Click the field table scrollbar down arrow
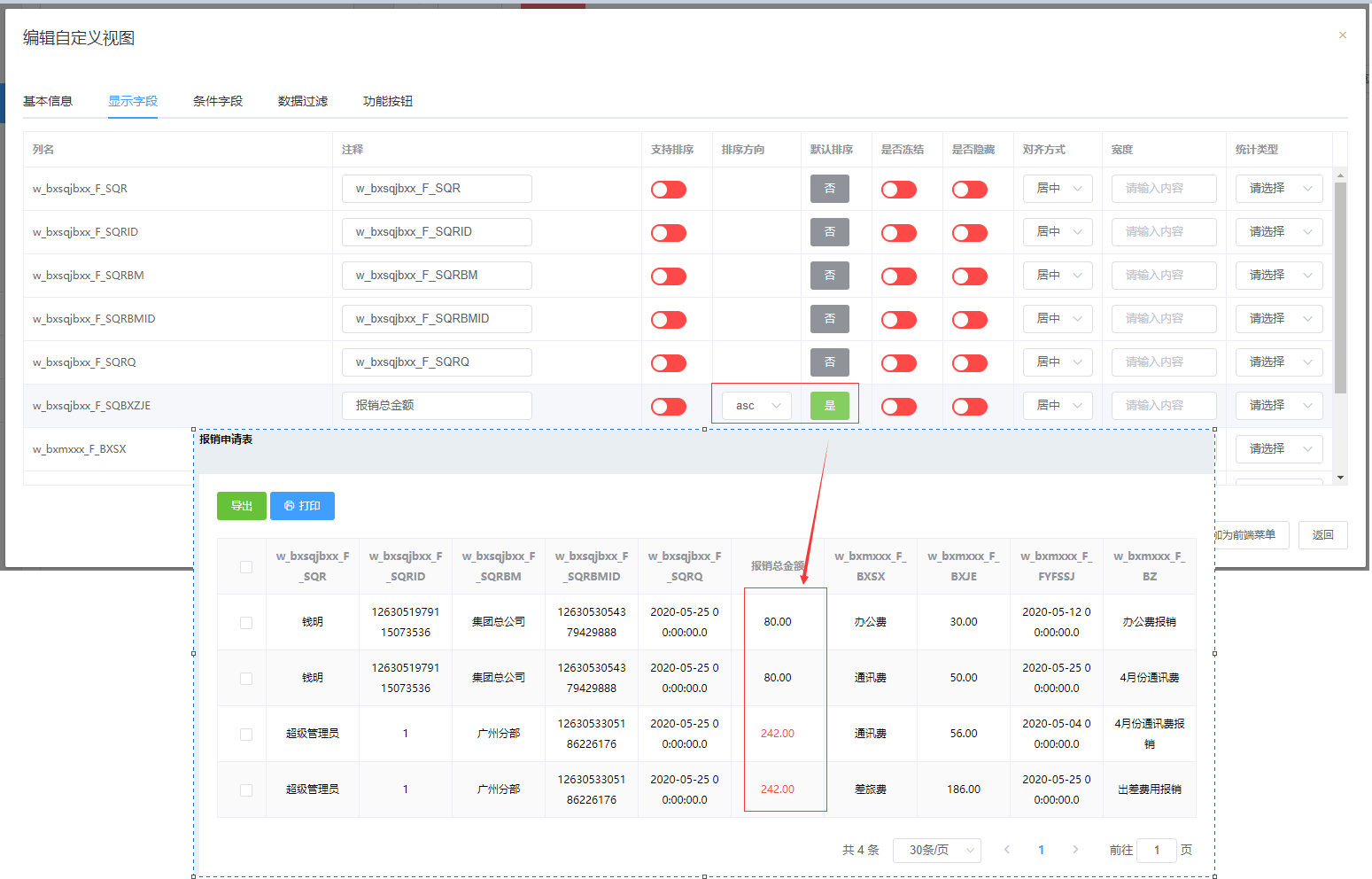This screenshot has height=879, width=1372. (x=1340, y=478)
